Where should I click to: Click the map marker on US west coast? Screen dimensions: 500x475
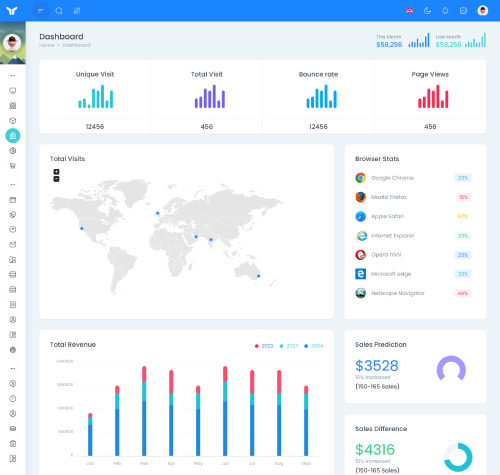point(82,228)
